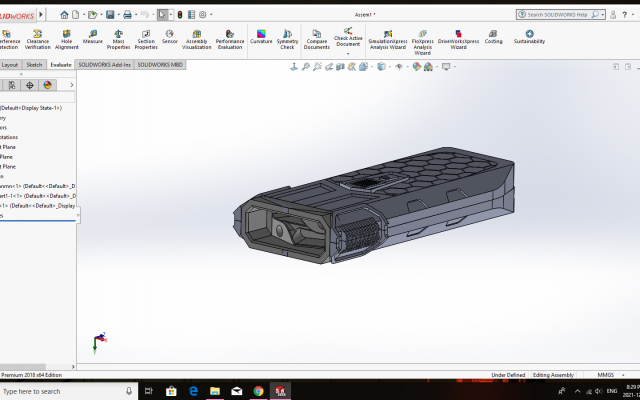Open the Clearance Verification tool

click(x=38, y=40)
